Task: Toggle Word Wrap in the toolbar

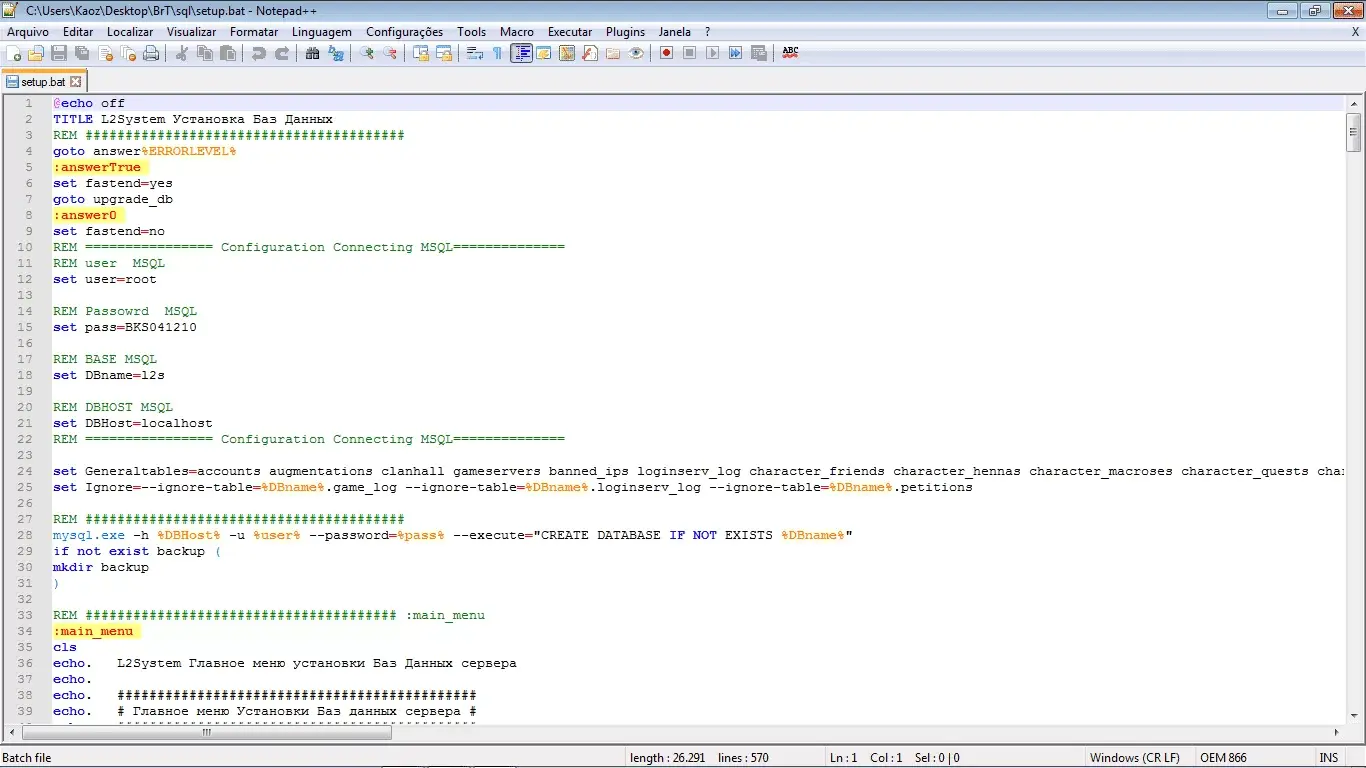Action: click(x=475, y=53)
